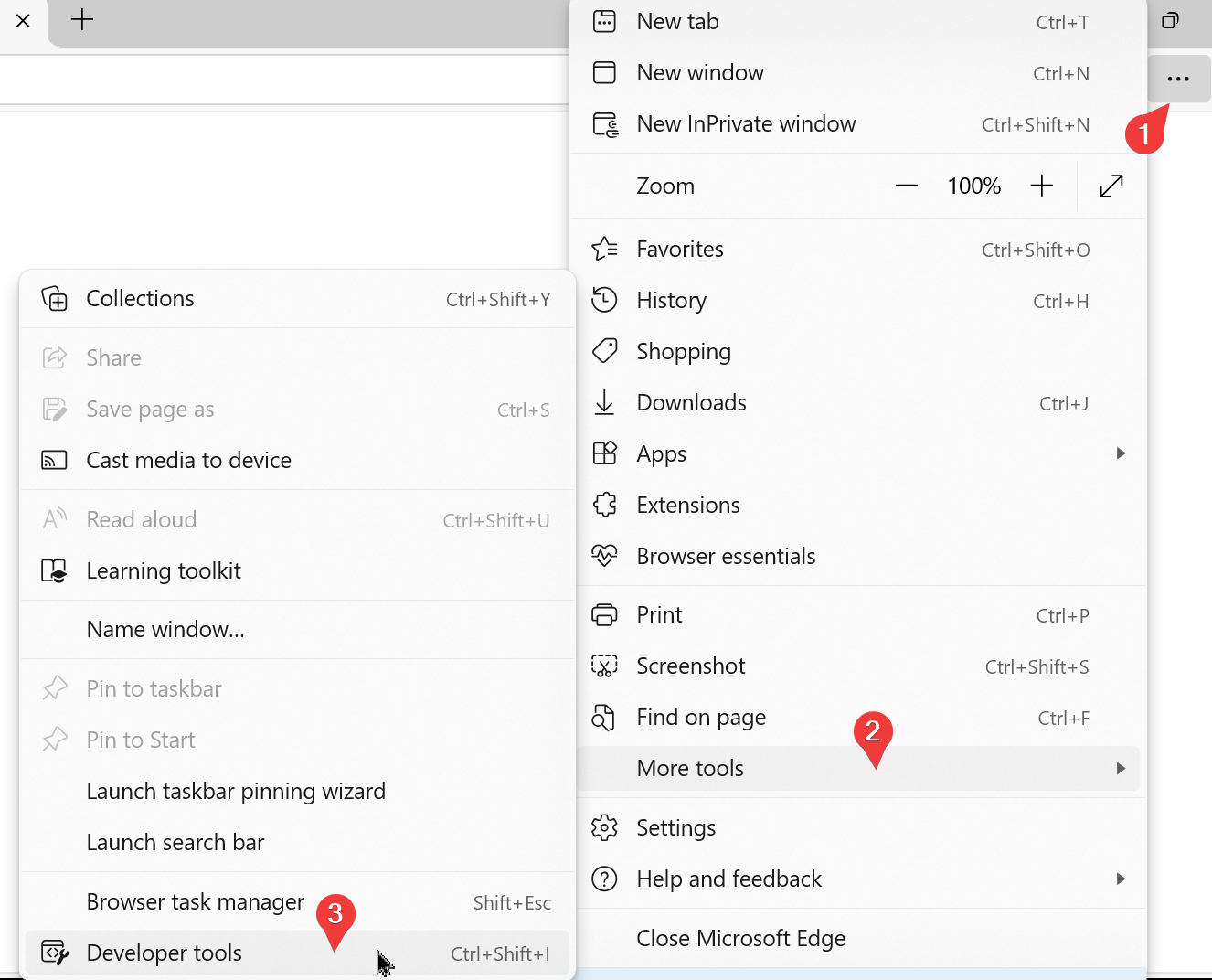The image size is (1212, 980).
Task: Click the New window icon
Action: pyautogui.click(x=604, y=72)
